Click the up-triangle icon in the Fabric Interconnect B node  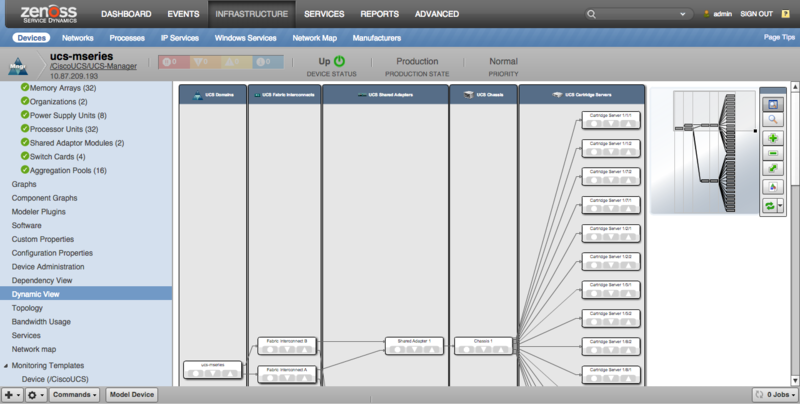[305, 349]
